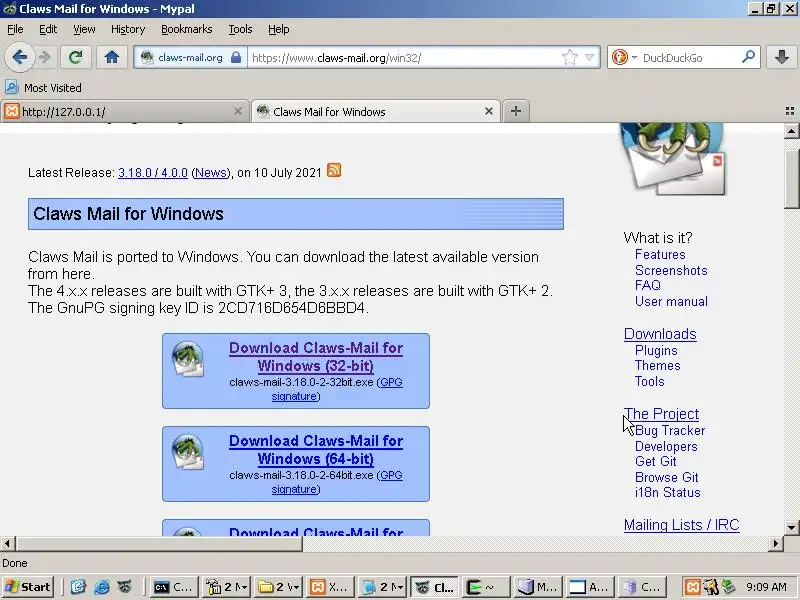This screenshot has width=800, height=600.
Task: Open the Windows Start button
Action: tap(28, 587)
